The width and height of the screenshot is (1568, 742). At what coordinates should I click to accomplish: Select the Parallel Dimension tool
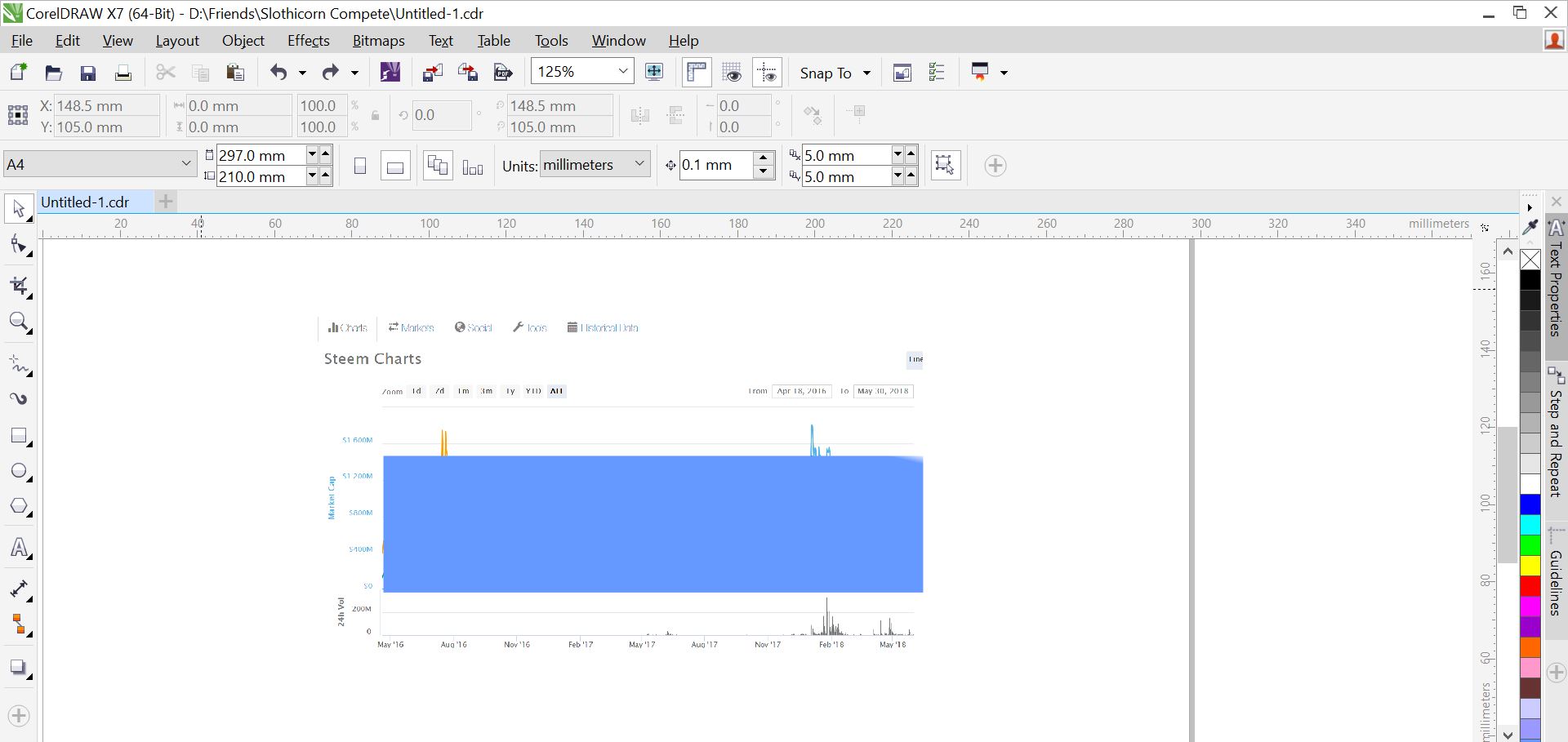coord(19,589)
